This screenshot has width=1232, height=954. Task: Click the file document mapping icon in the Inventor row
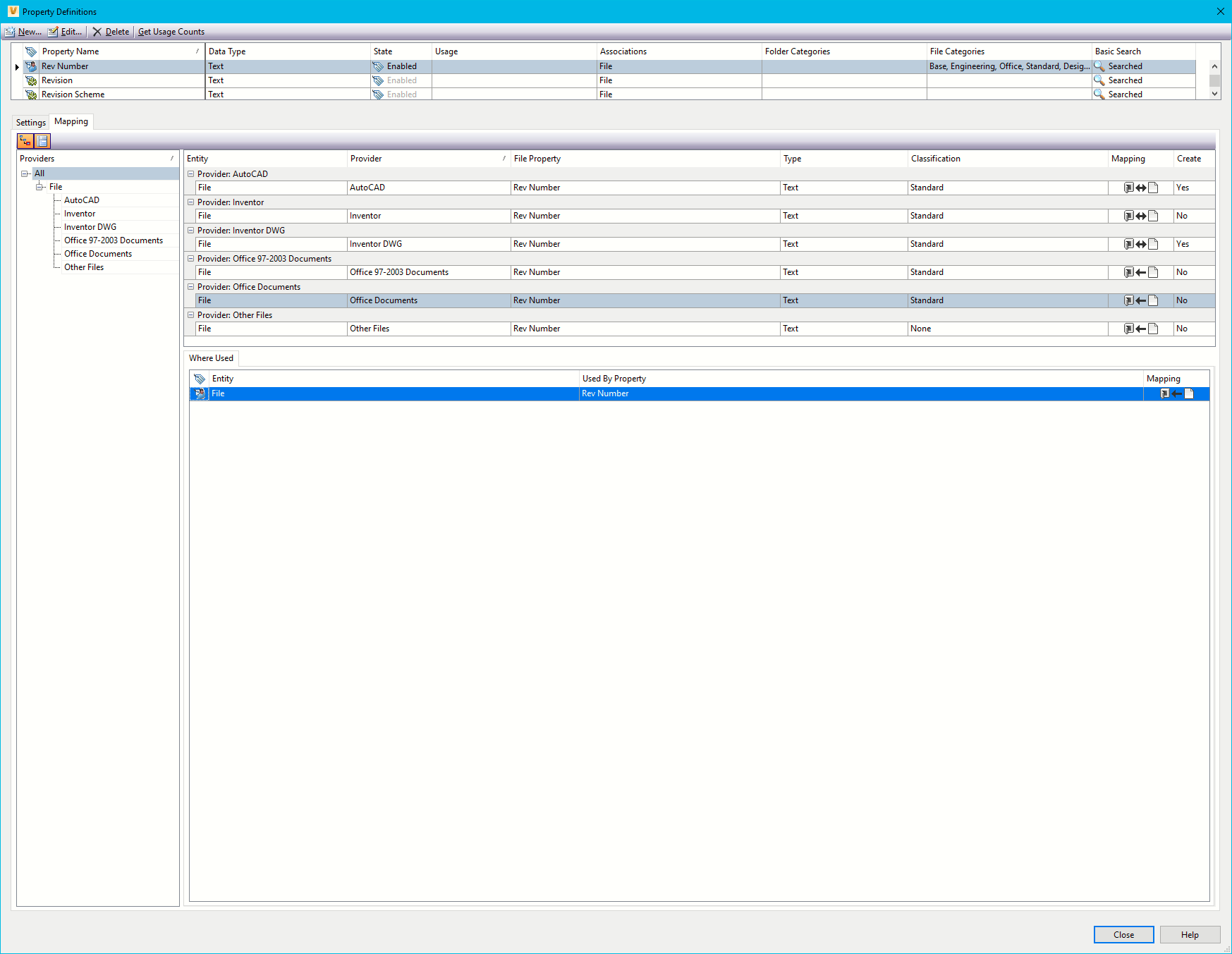[1153, 215]
